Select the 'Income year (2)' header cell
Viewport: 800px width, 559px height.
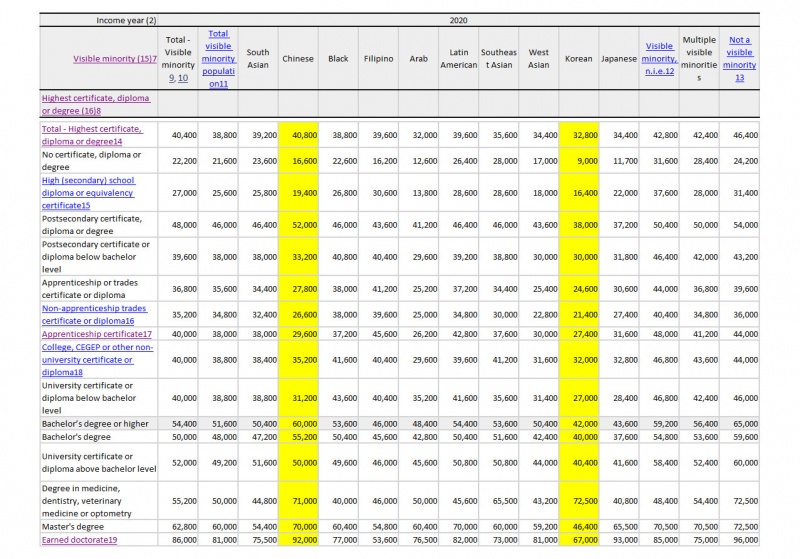click(127, 20)
